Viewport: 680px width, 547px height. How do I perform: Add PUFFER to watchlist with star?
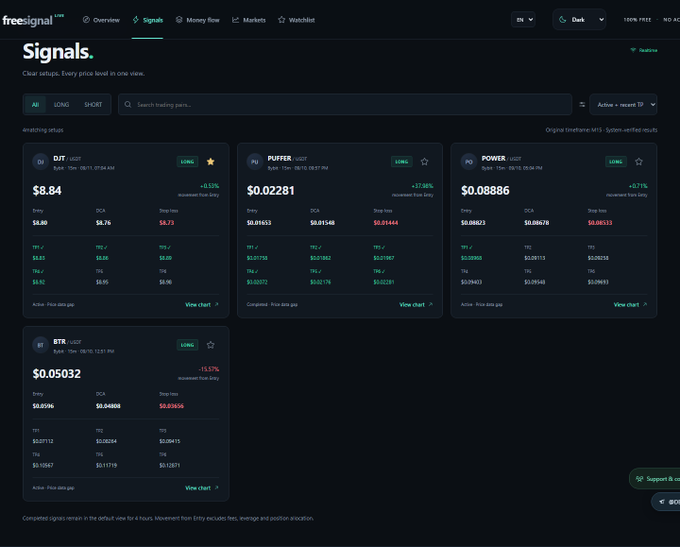click(x=425, y=162)
